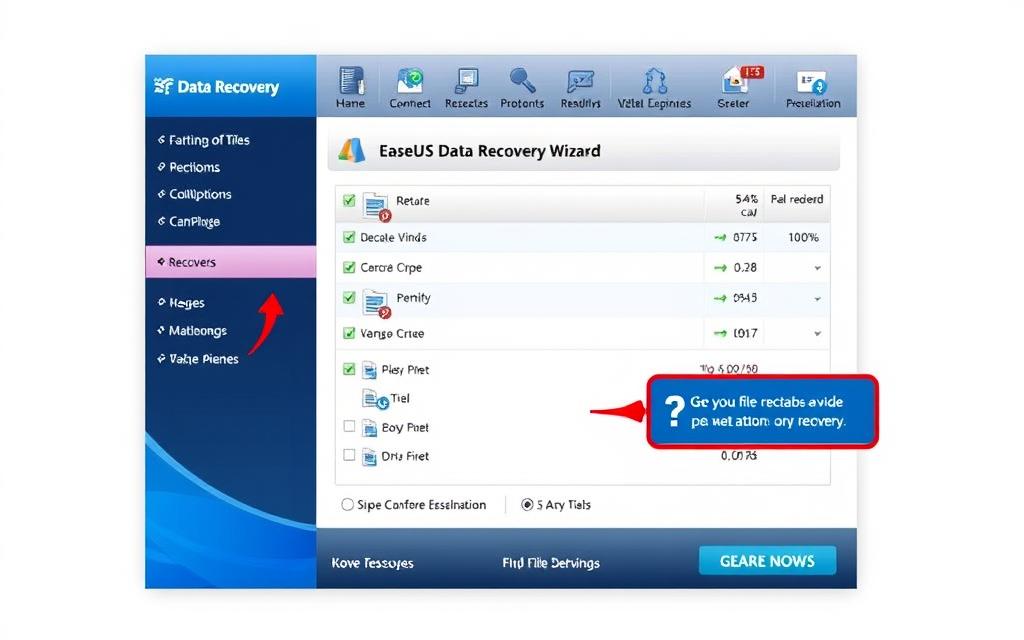Check the Boy Pnet checkbox

[x=349, y=426]
